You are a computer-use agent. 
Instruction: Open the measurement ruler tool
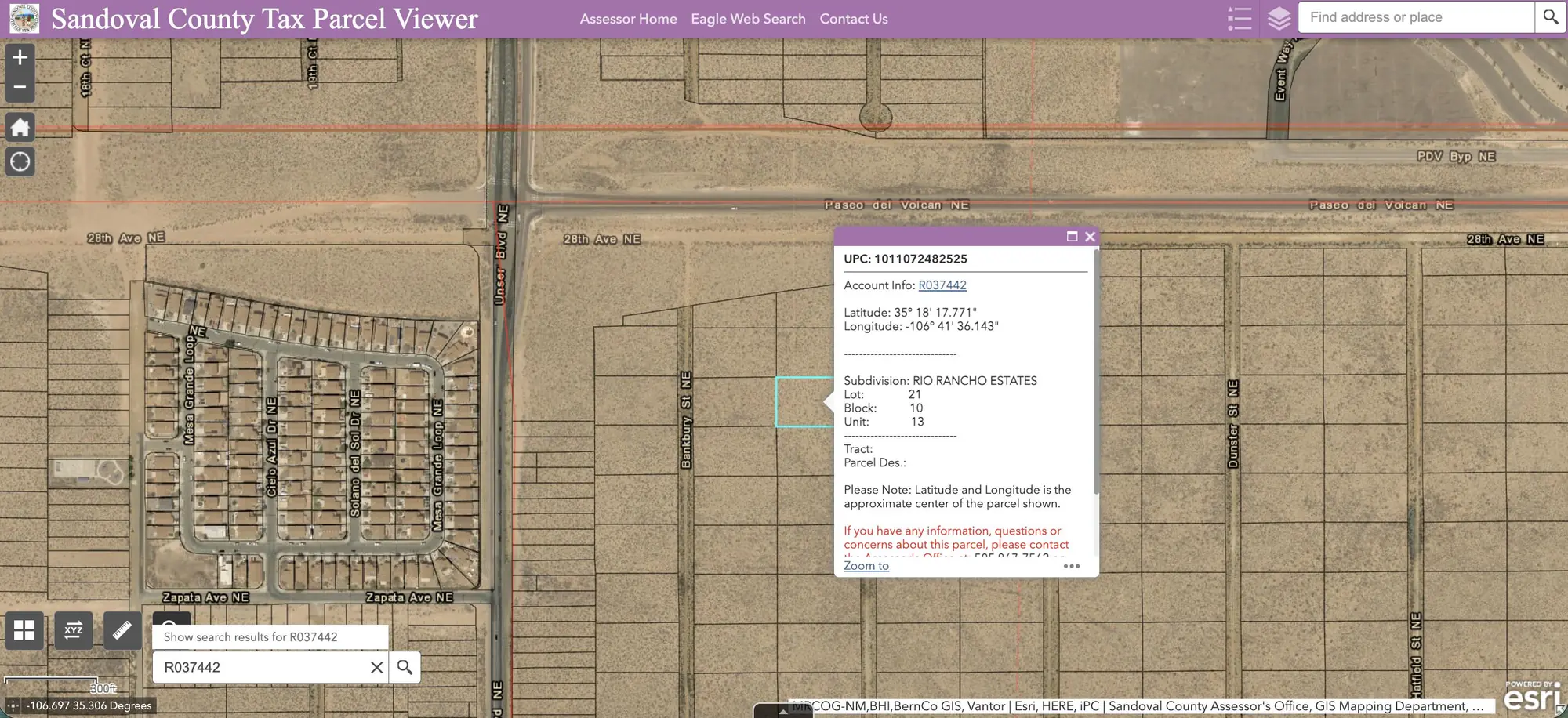(122, 630)
